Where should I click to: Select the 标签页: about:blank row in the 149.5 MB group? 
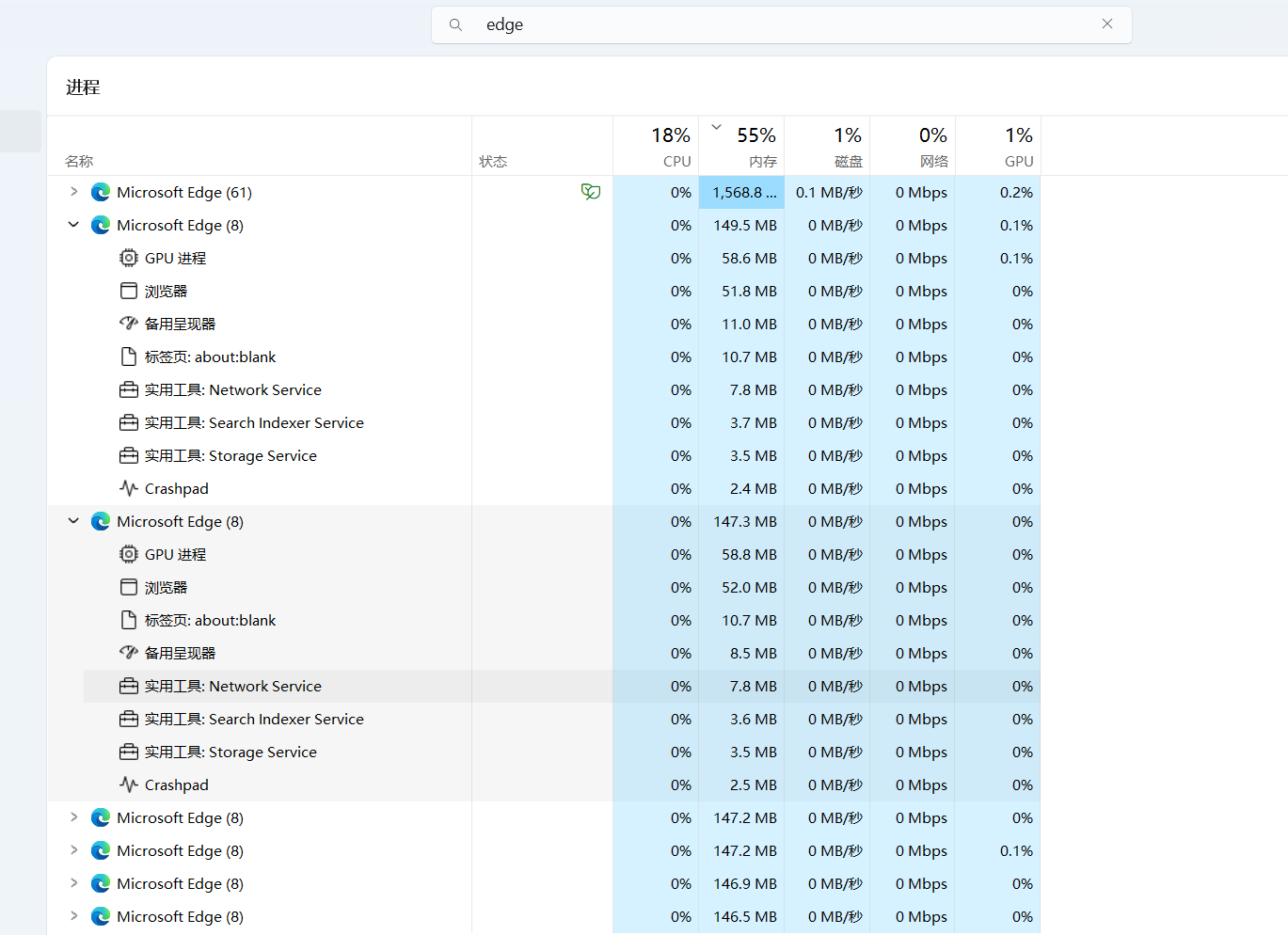click(x=544, y=357)
